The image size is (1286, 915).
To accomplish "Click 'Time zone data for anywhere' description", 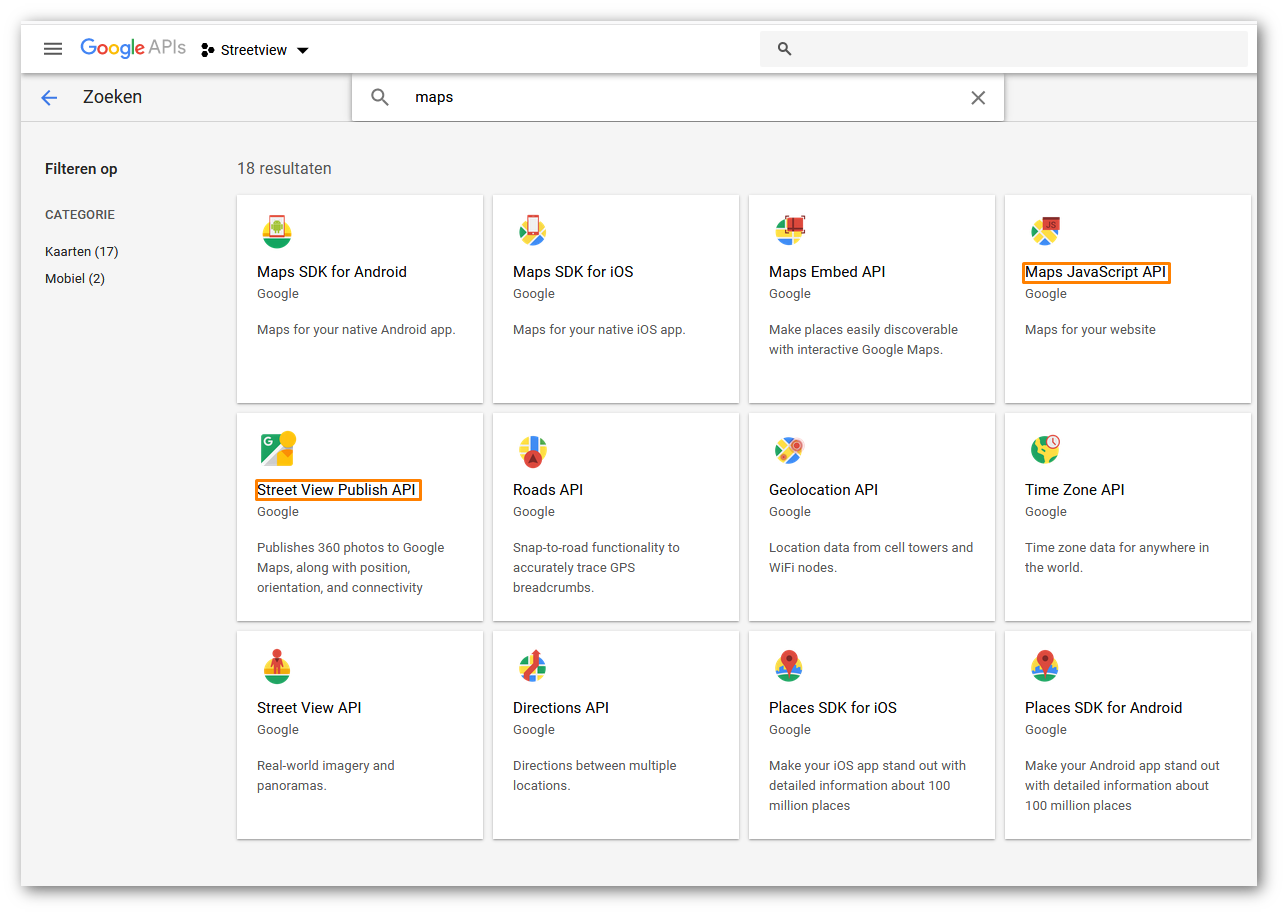I will tap(1117, 558).
